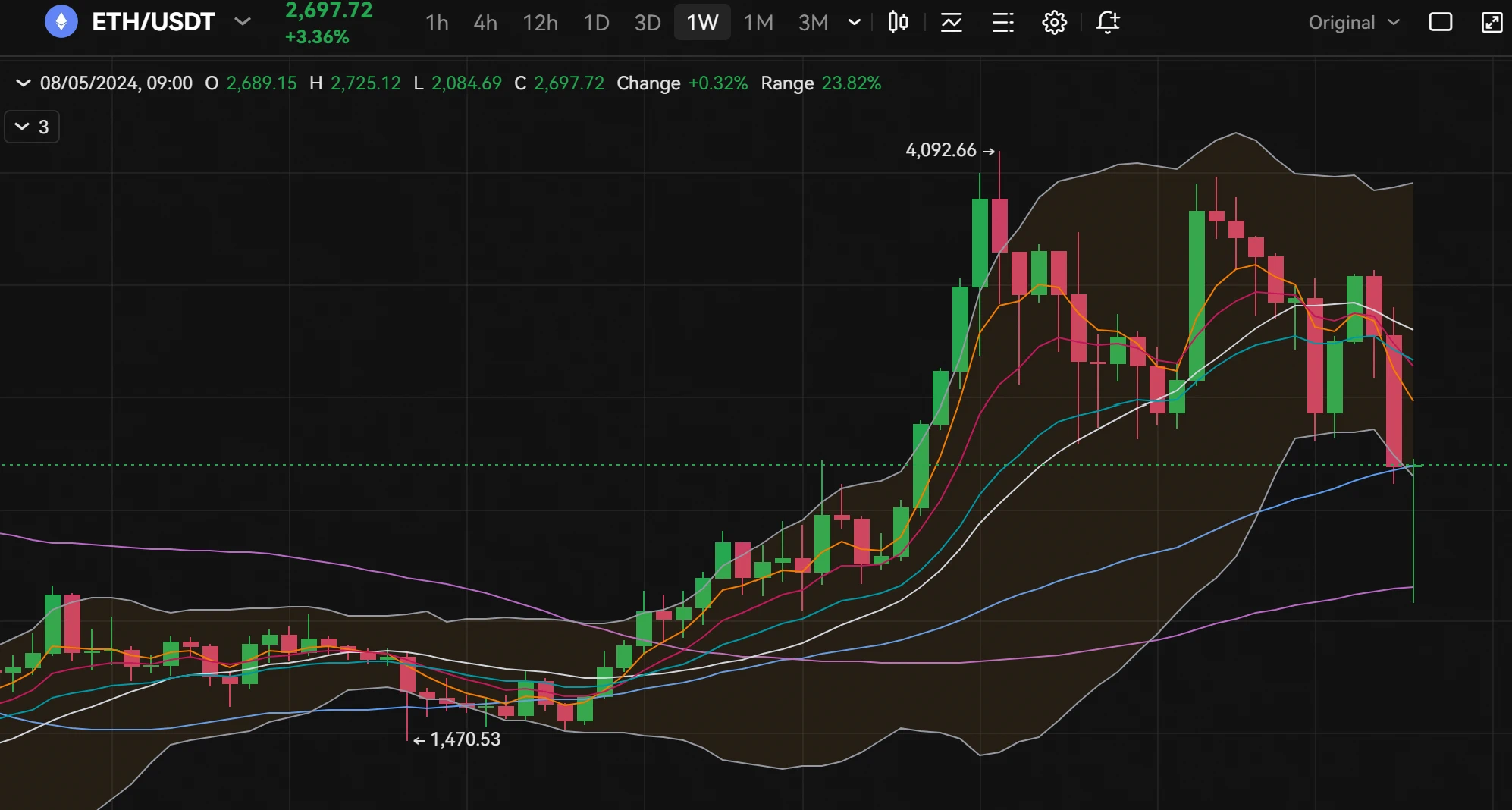Viewport: 1512px width, 810px height.
Task: Click the ETH/USDT pair name
Action: pyautogui.click(x=154, y=22)
